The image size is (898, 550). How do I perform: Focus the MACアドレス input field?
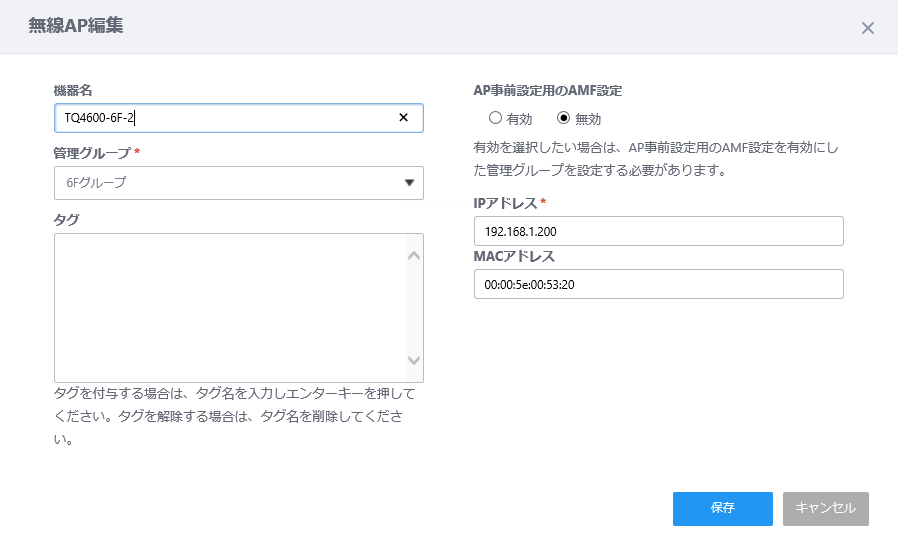coord(659,284)
